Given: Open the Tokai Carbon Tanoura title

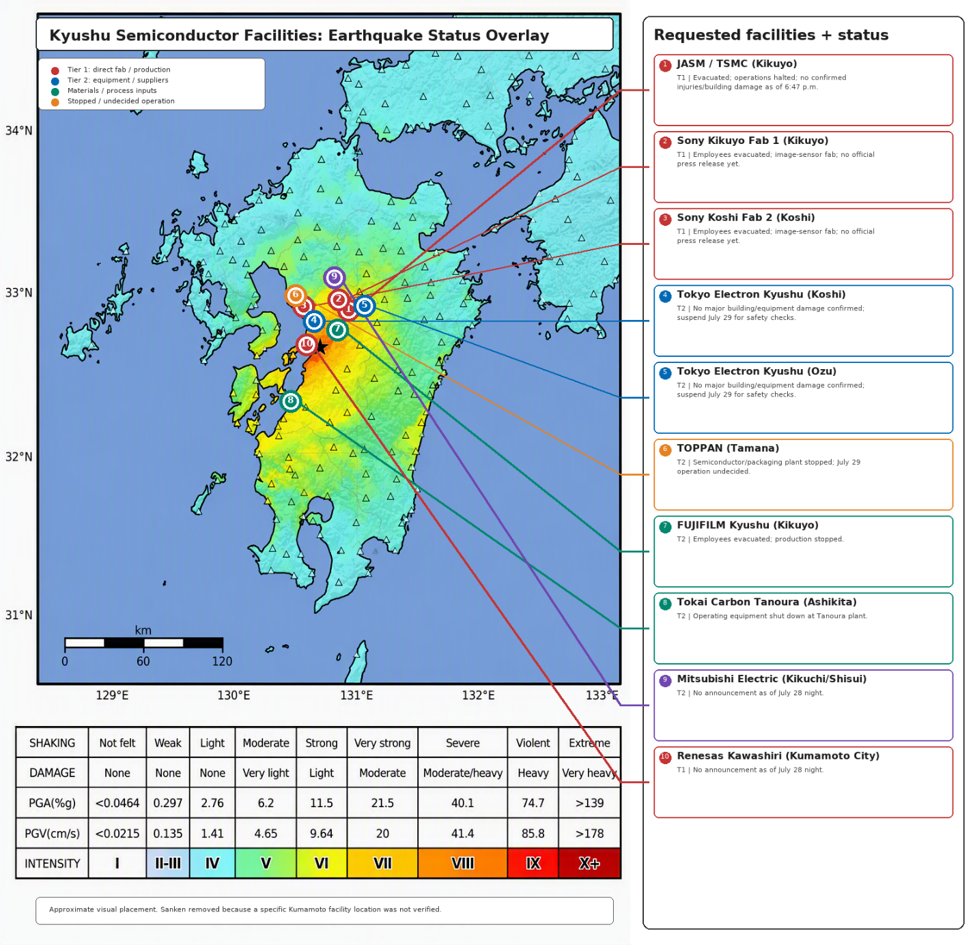Looking at the screenshot, I should (767, 602).
